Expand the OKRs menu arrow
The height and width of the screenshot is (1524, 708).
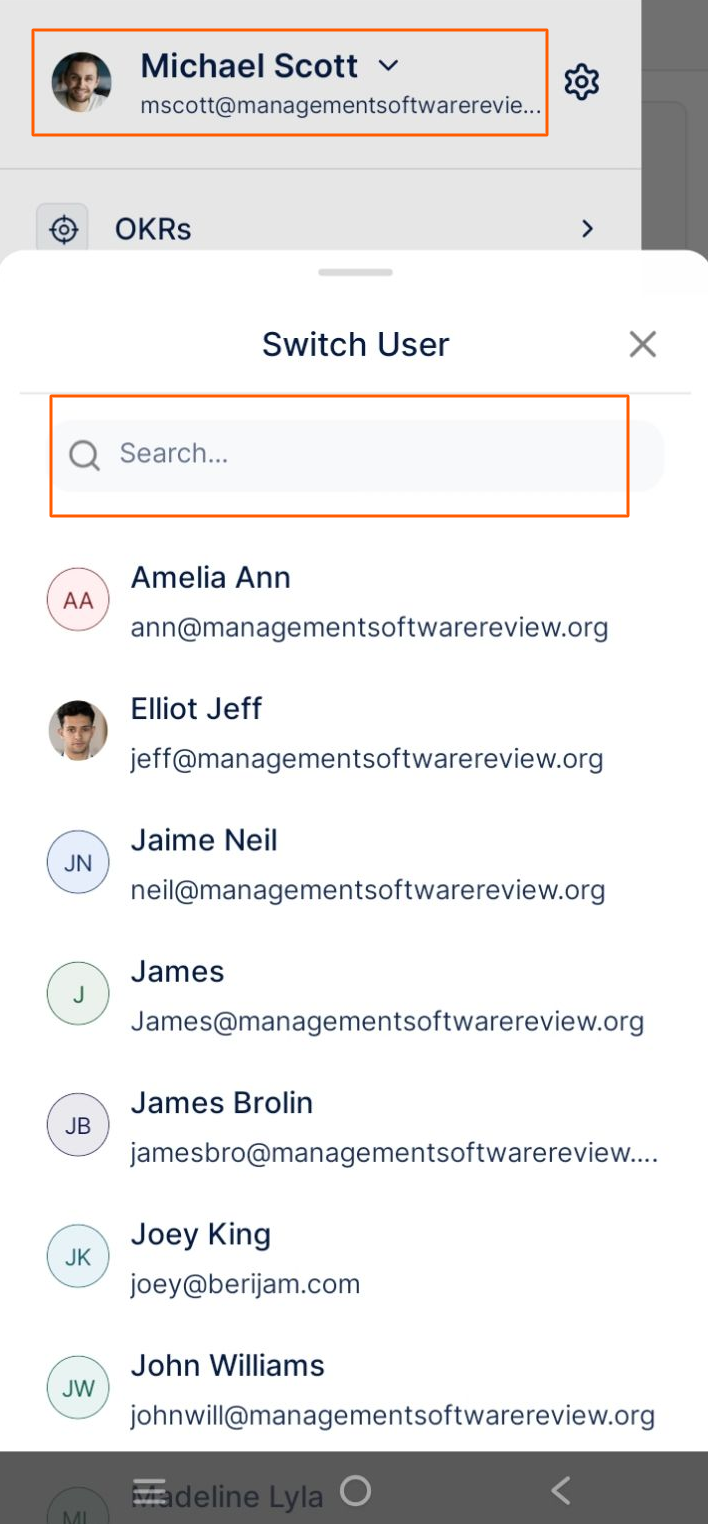pos(588,229)
